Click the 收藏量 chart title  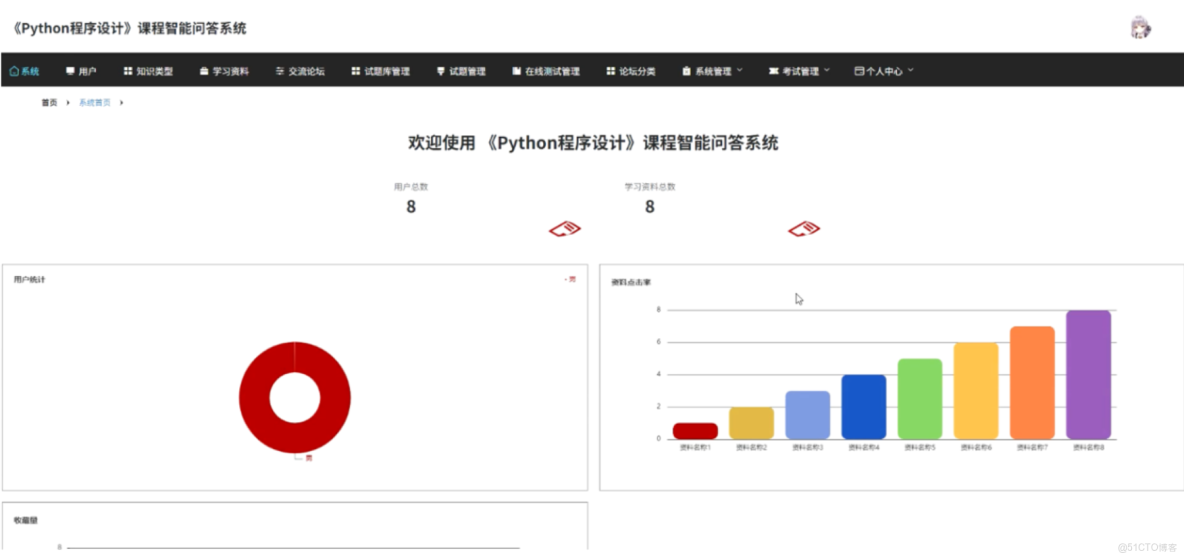26,520
